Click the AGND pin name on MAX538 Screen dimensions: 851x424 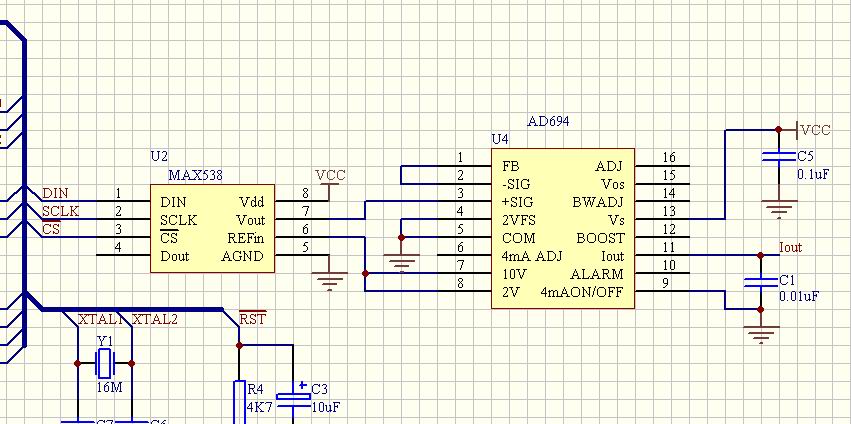click(243, 256)
